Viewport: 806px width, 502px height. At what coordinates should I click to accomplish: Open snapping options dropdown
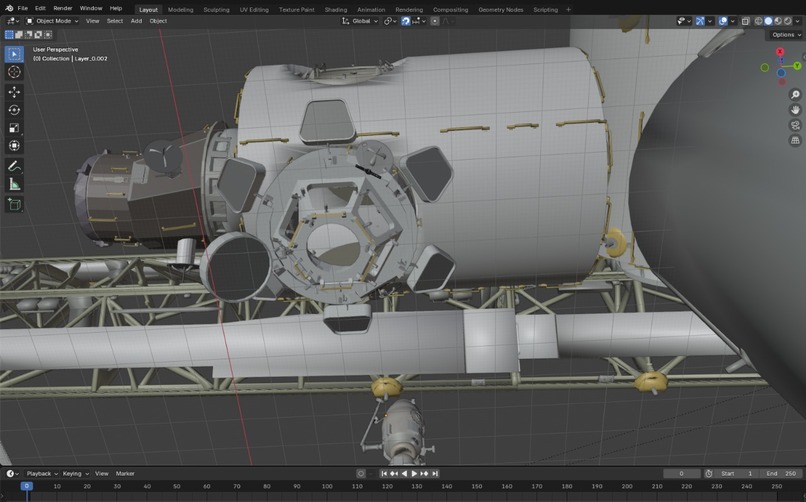pyautogui.click(x=419, y=21)
